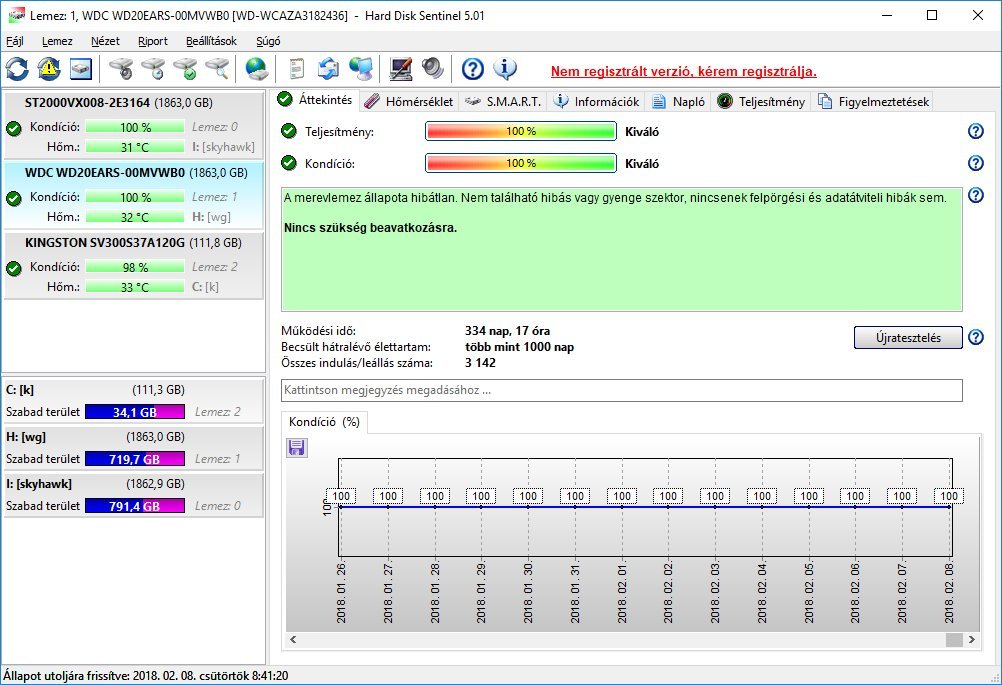This screenshot has height=685, width=1002.
Task: Click the disk with green checkmark icon
Action: pyautogui.click(x=185, y=69)
